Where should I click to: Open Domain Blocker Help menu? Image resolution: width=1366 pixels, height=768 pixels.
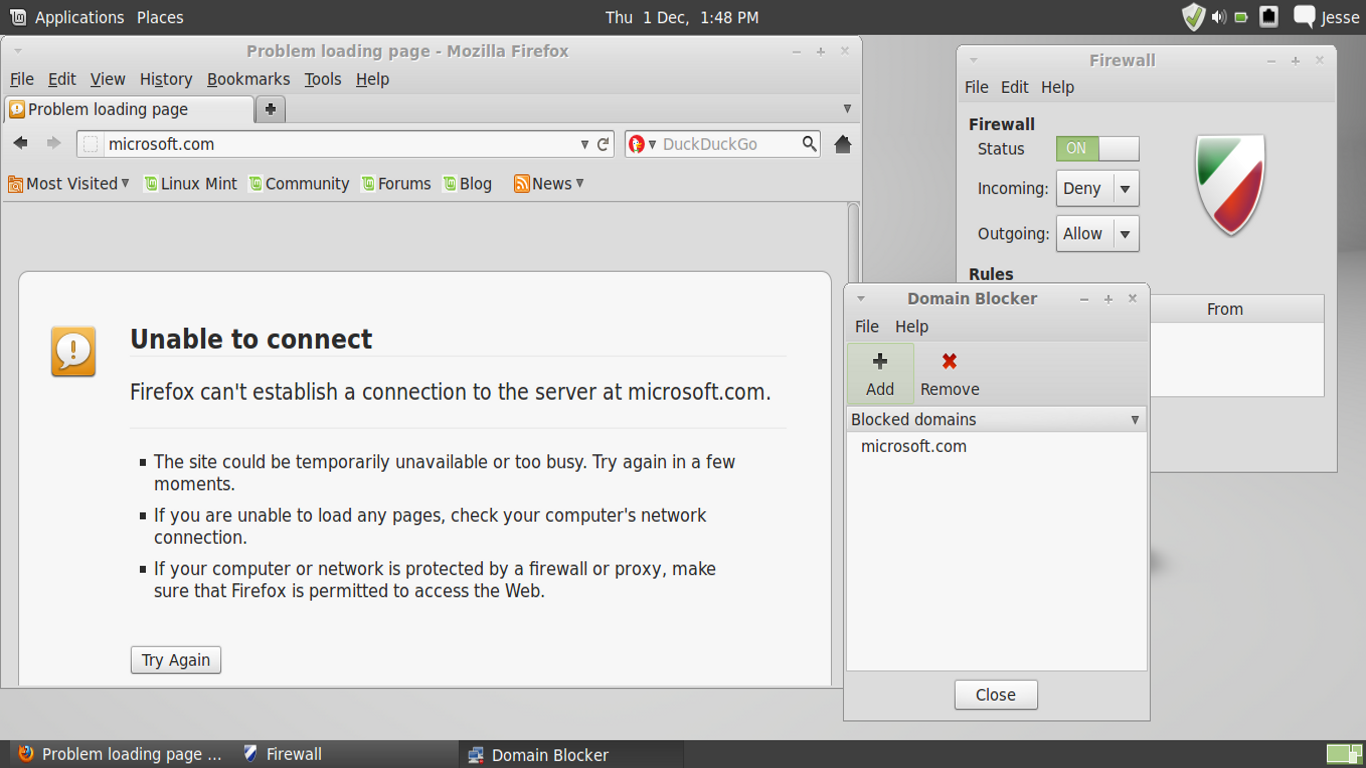point(911,326)
